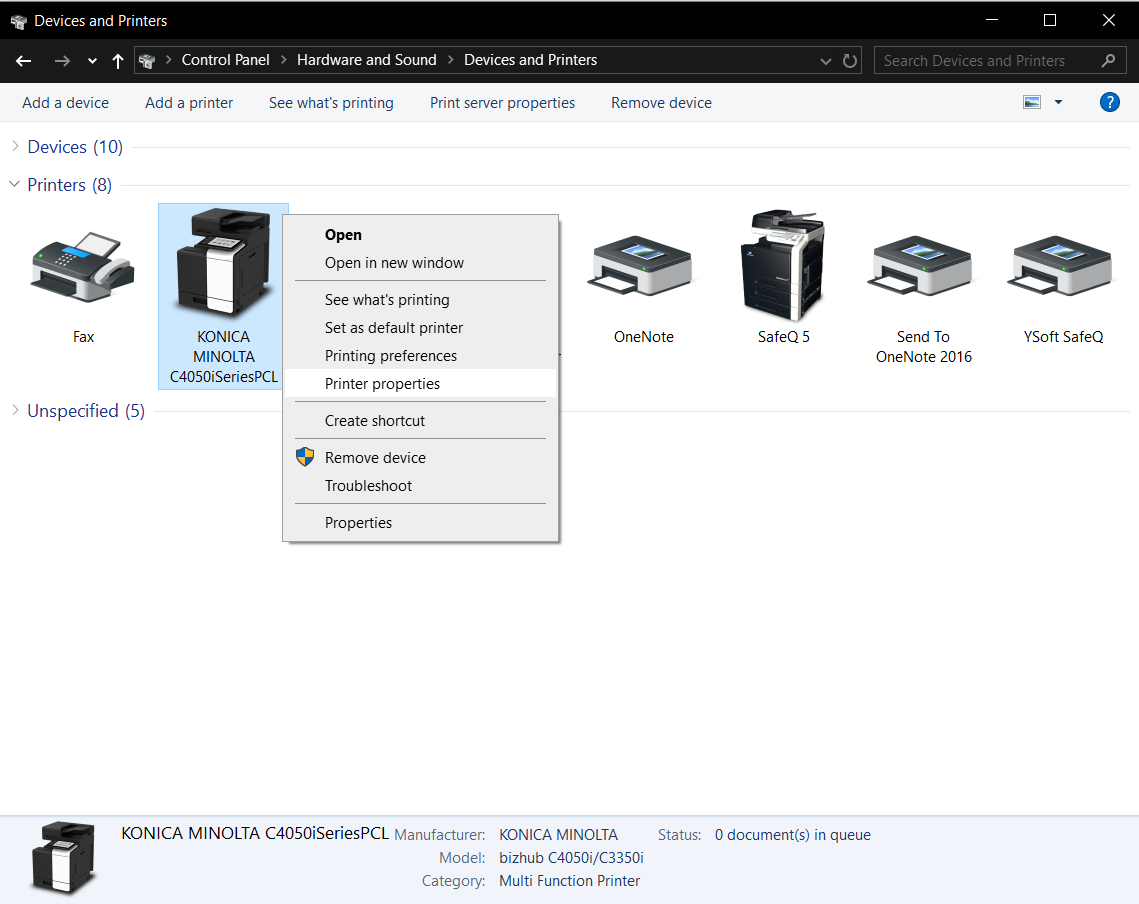1139x904 pixels.
Task: Open the address bar history dropdown
Action: tap(825, 60)
